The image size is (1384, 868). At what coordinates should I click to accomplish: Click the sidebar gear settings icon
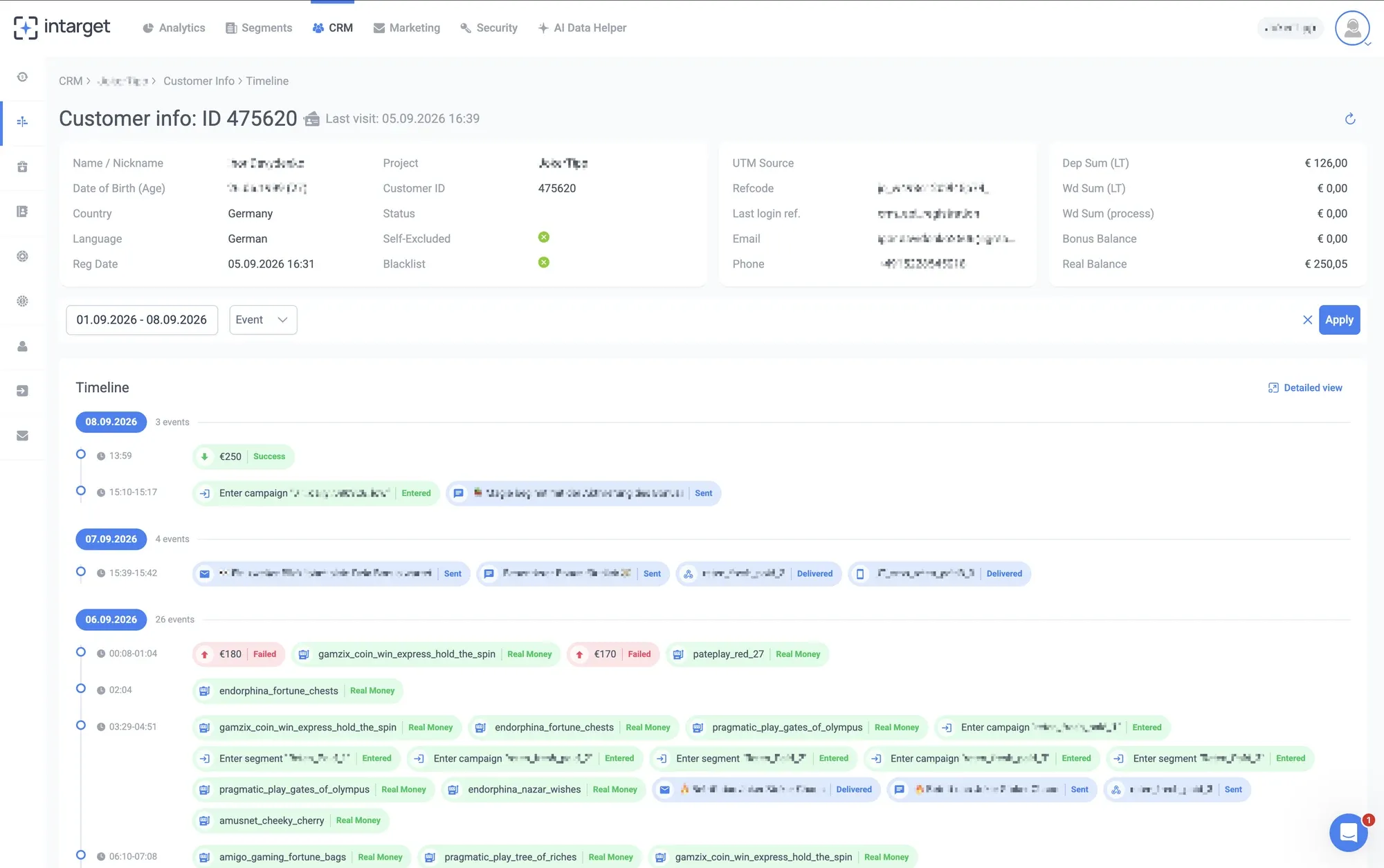(22, 302)
